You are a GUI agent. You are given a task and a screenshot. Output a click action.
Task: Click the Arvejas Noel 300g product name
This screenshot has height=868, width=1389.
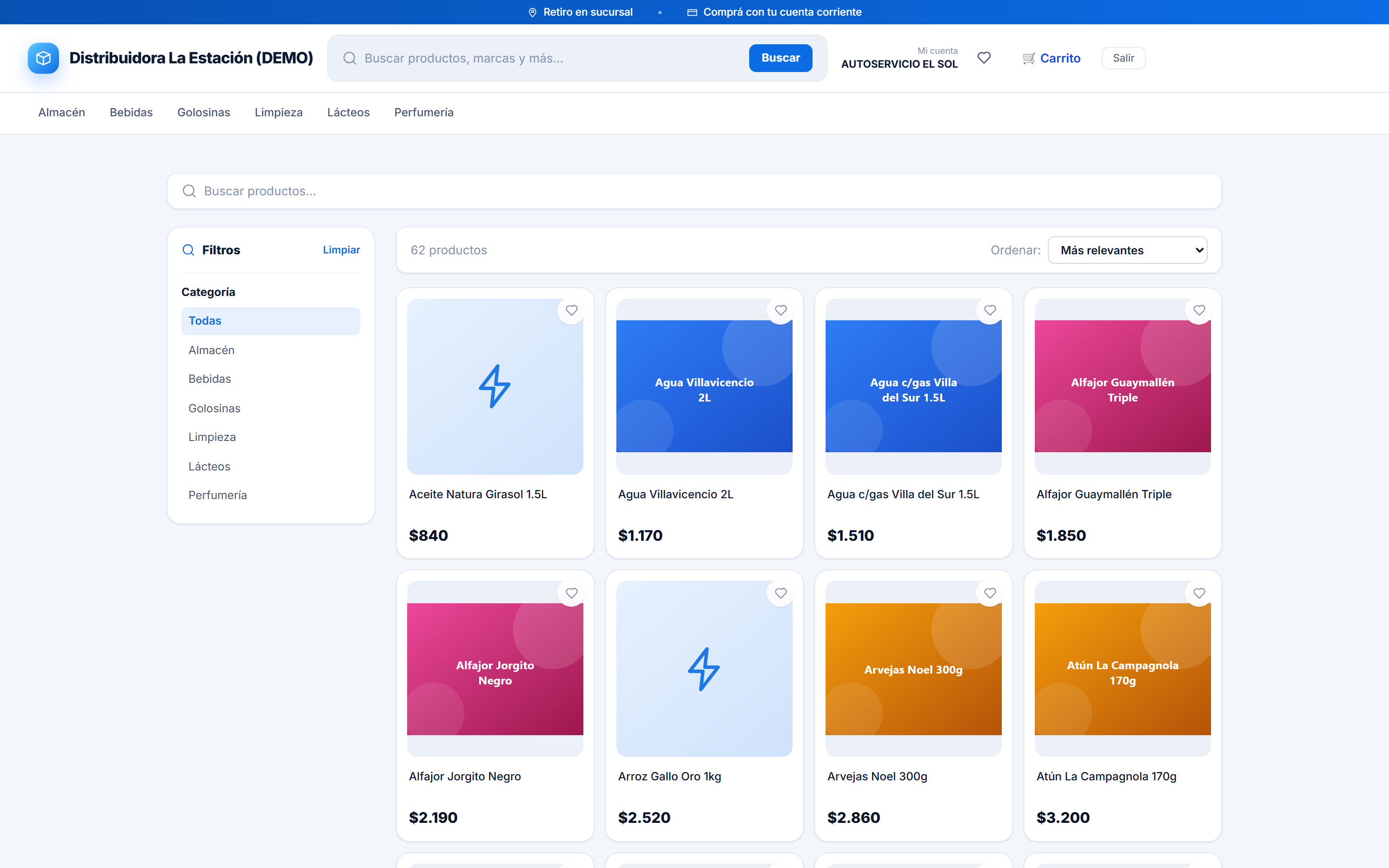(877, 777)
